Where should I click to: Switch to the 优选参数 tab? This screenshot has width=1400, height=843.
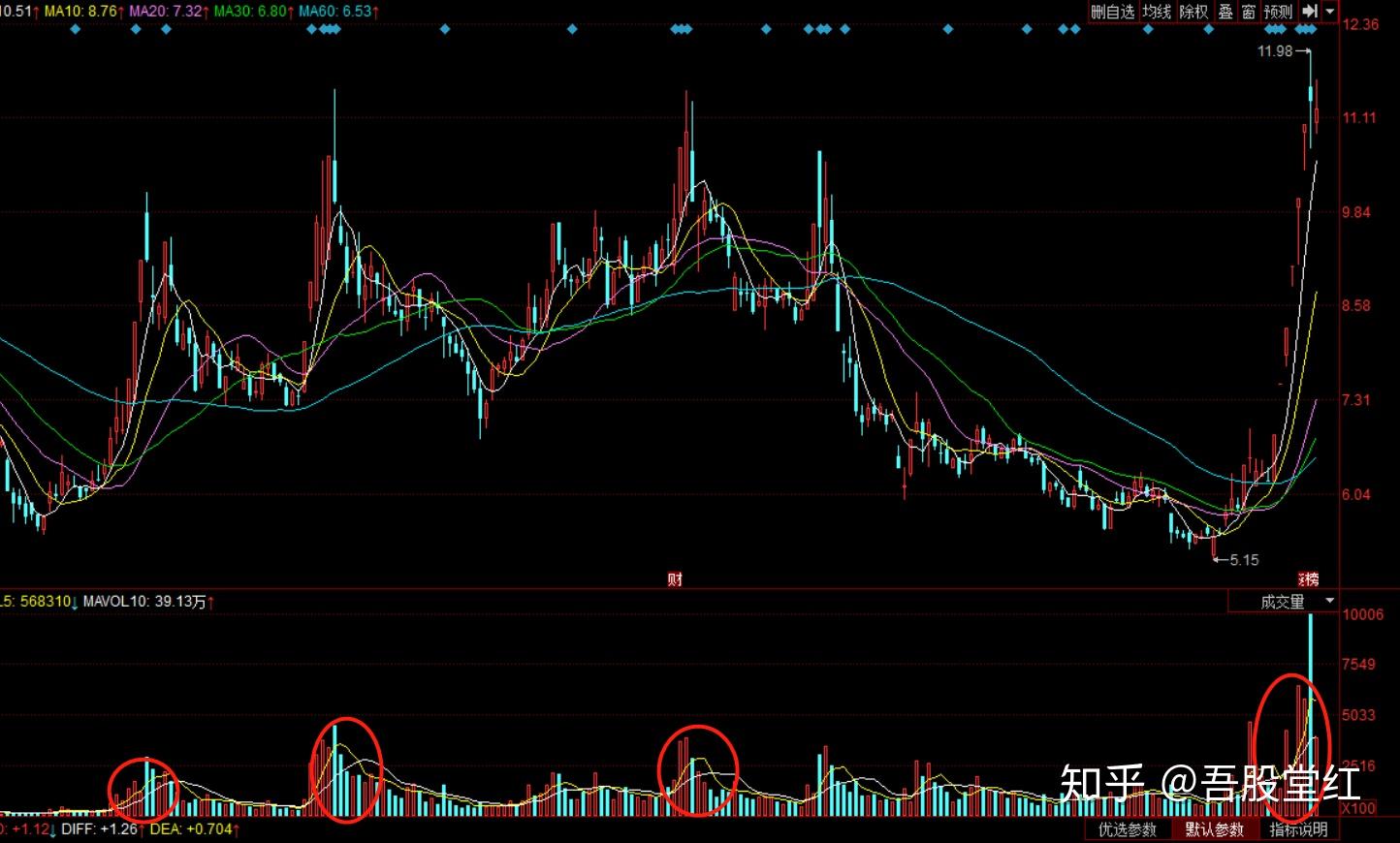[x=1128, y=829]
